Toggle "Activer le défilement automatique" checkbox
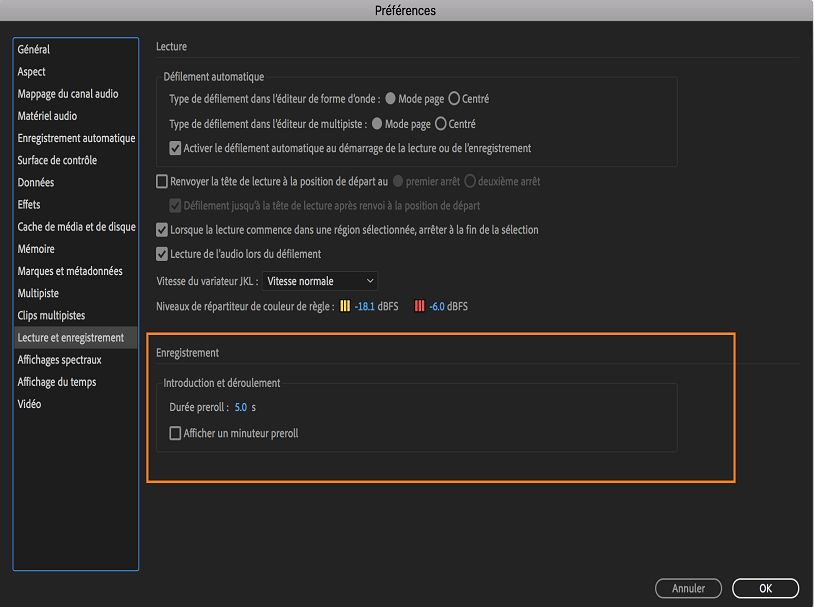This screenshot has width=814, height=607. point(176,148)
